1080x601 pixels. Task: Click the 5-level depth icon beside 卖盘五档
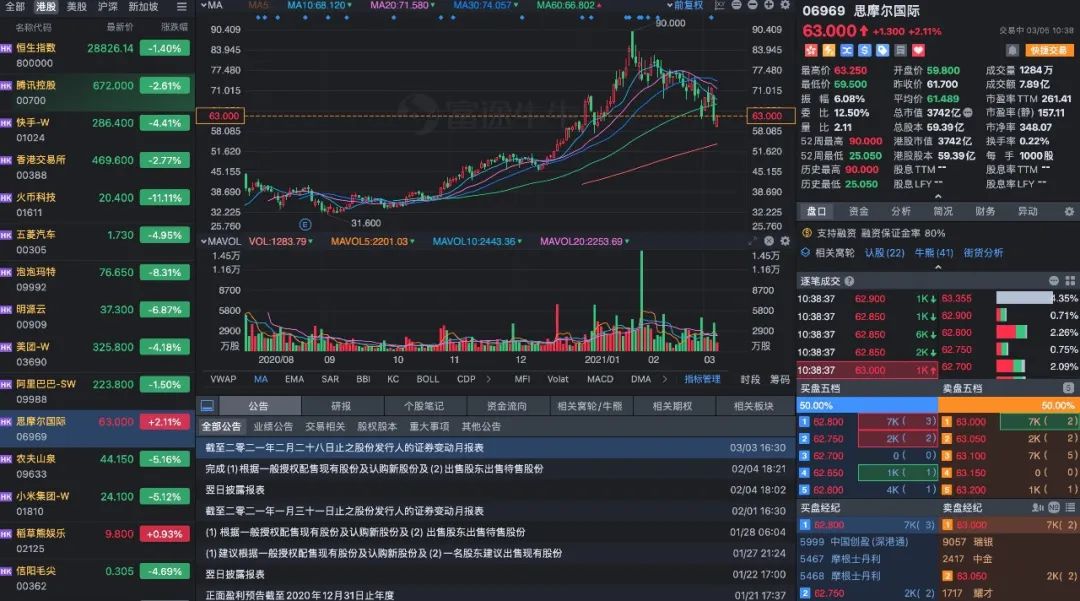[x=1068, y=388]
